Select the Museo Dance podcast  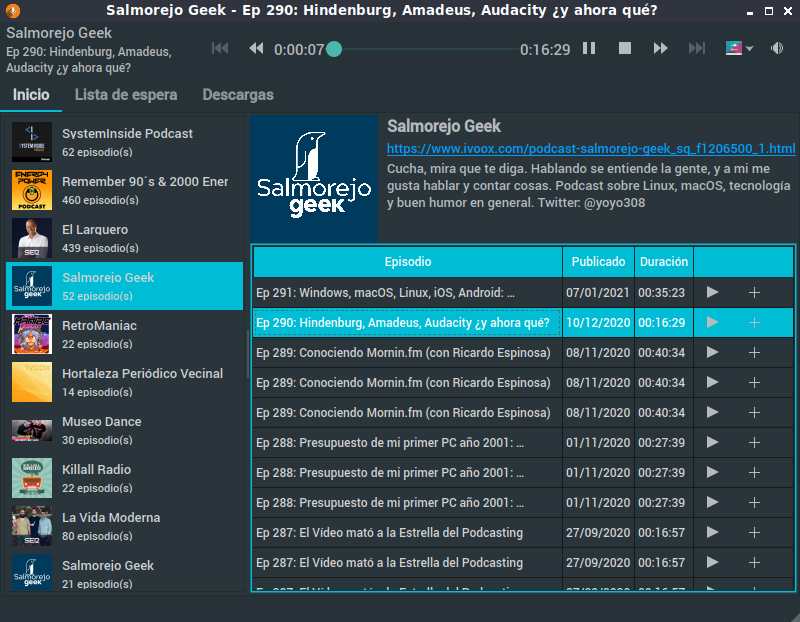point(124,430)
